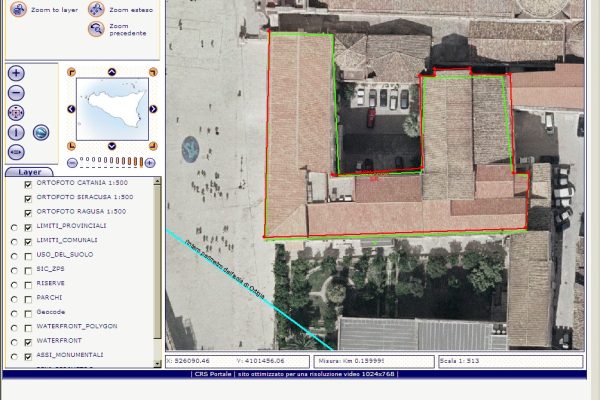This screenshot has width=600, height=400.
Task: Click the Zoom esteso icon
Action: (96, 9)
